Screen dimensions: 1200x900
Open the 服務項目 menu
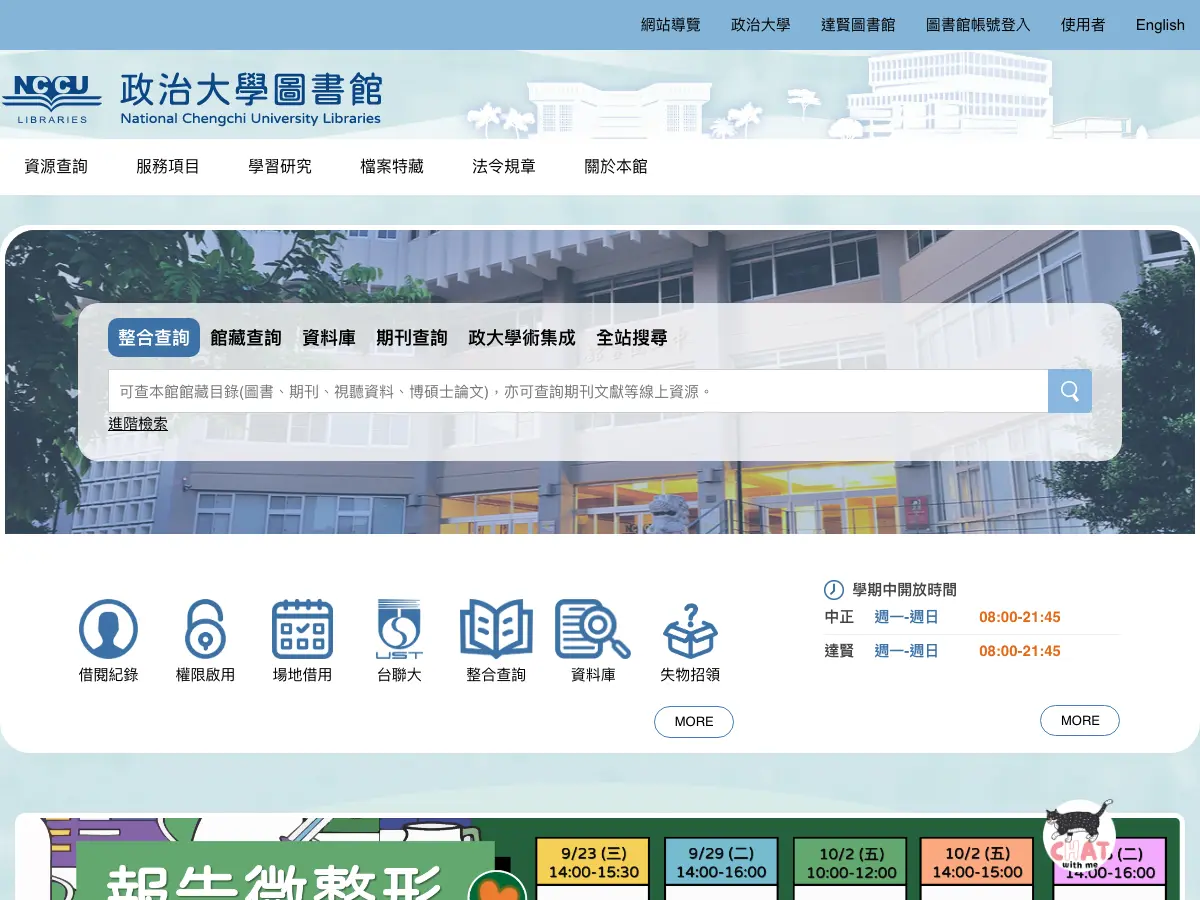(x=168, y=167)
